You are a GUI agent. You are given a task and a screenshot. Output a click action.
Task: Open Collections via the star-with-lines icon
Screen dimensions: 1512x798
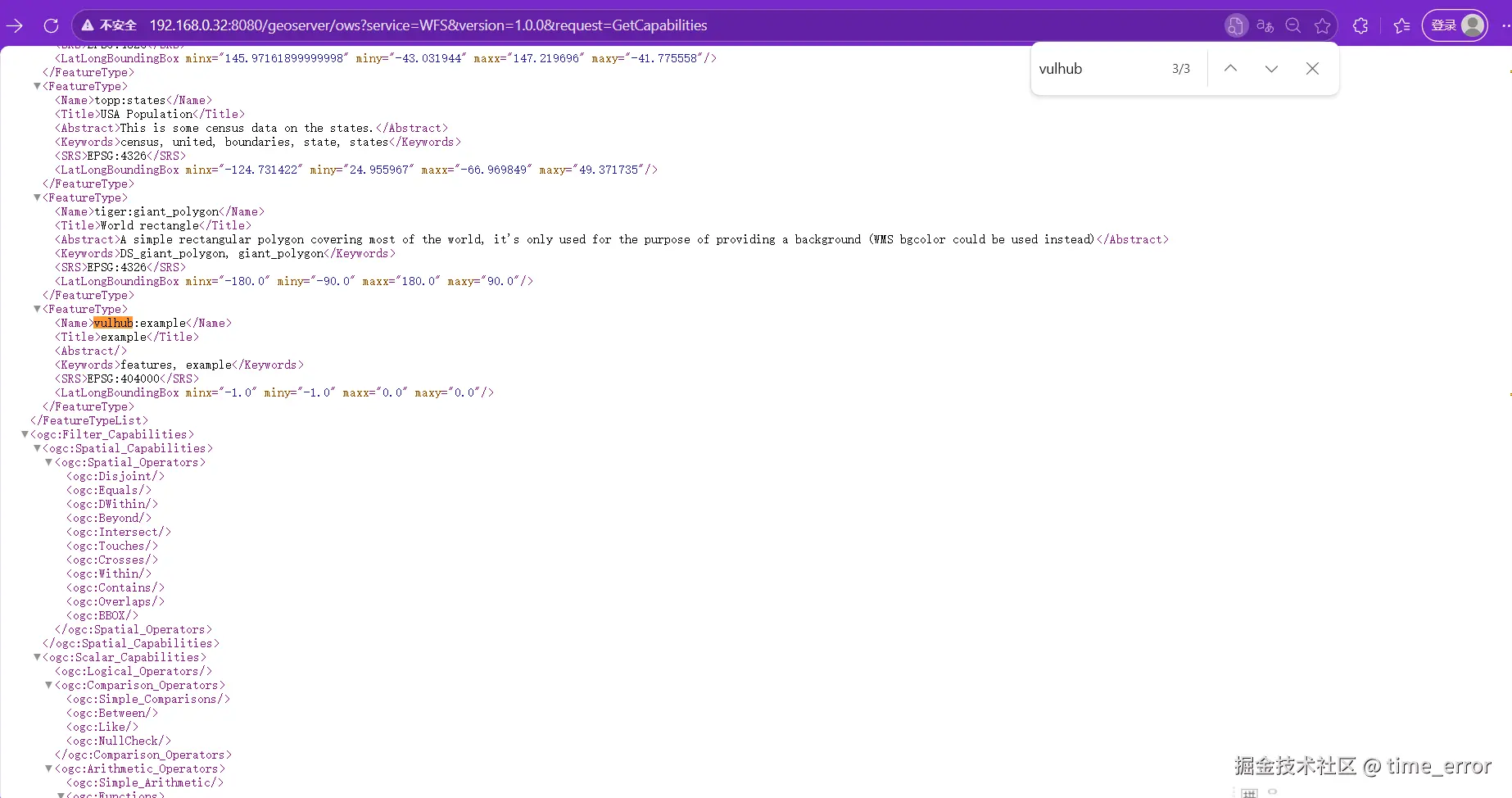[1401, 25]
